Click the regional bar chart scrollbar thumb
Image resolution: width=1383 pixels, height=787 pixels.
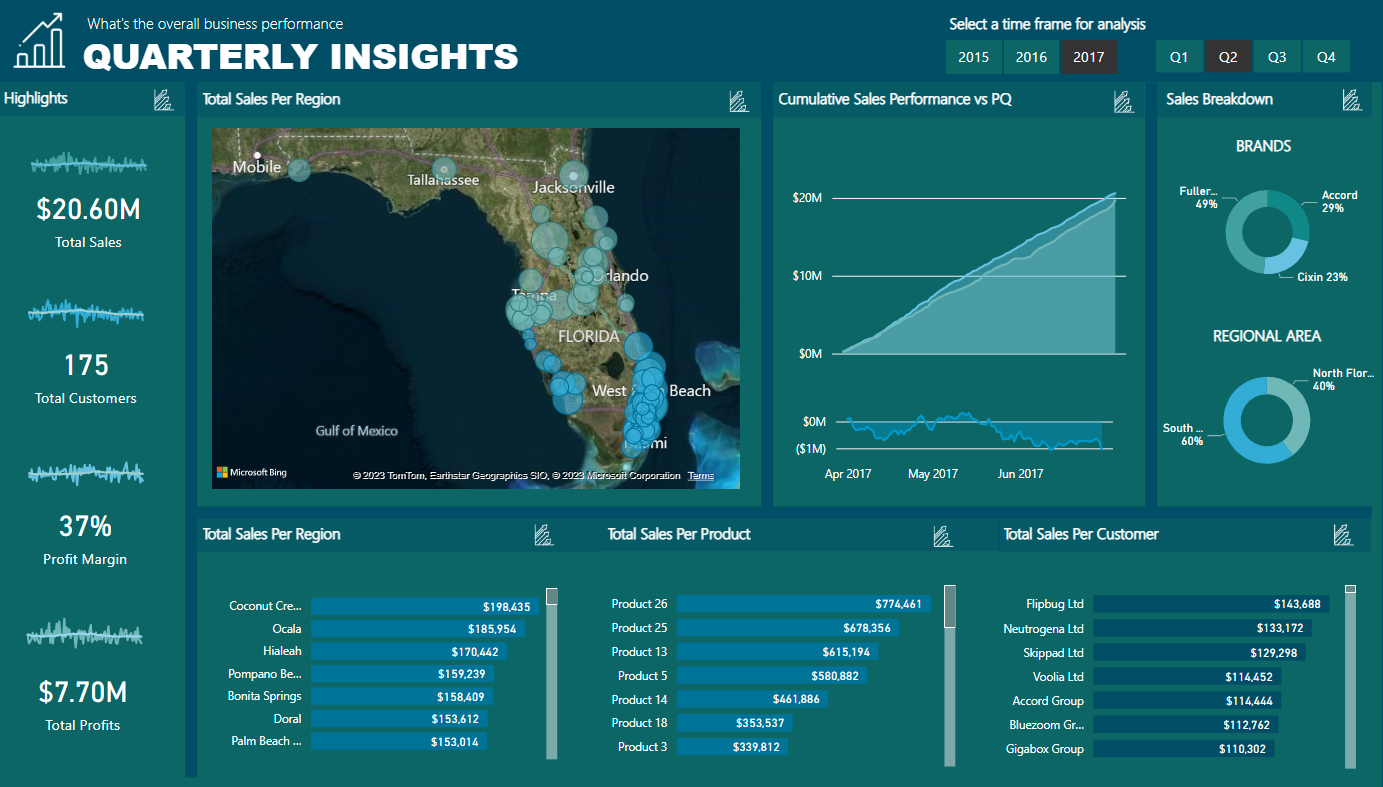tap(551, 597)
